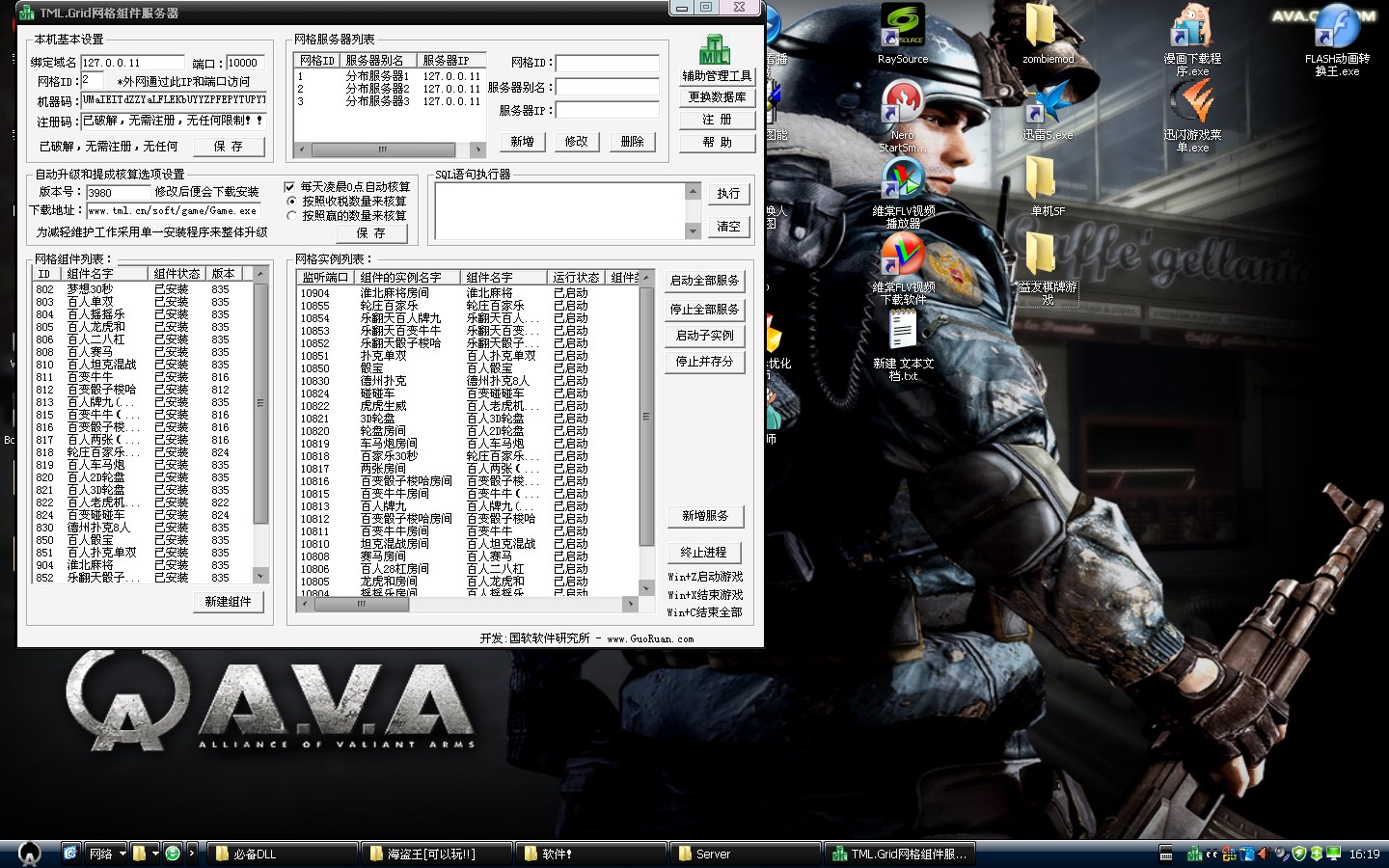Click the IE quick launch icon

70,854
